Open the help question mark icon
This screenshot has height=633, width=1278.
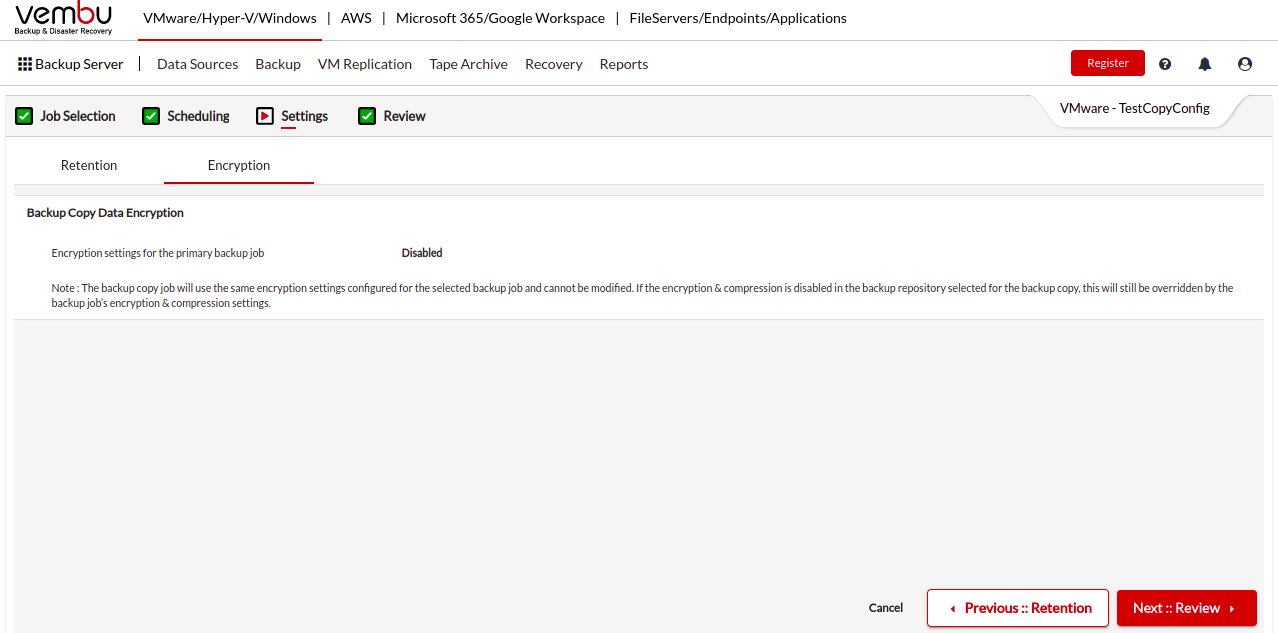pos(1165,64)
